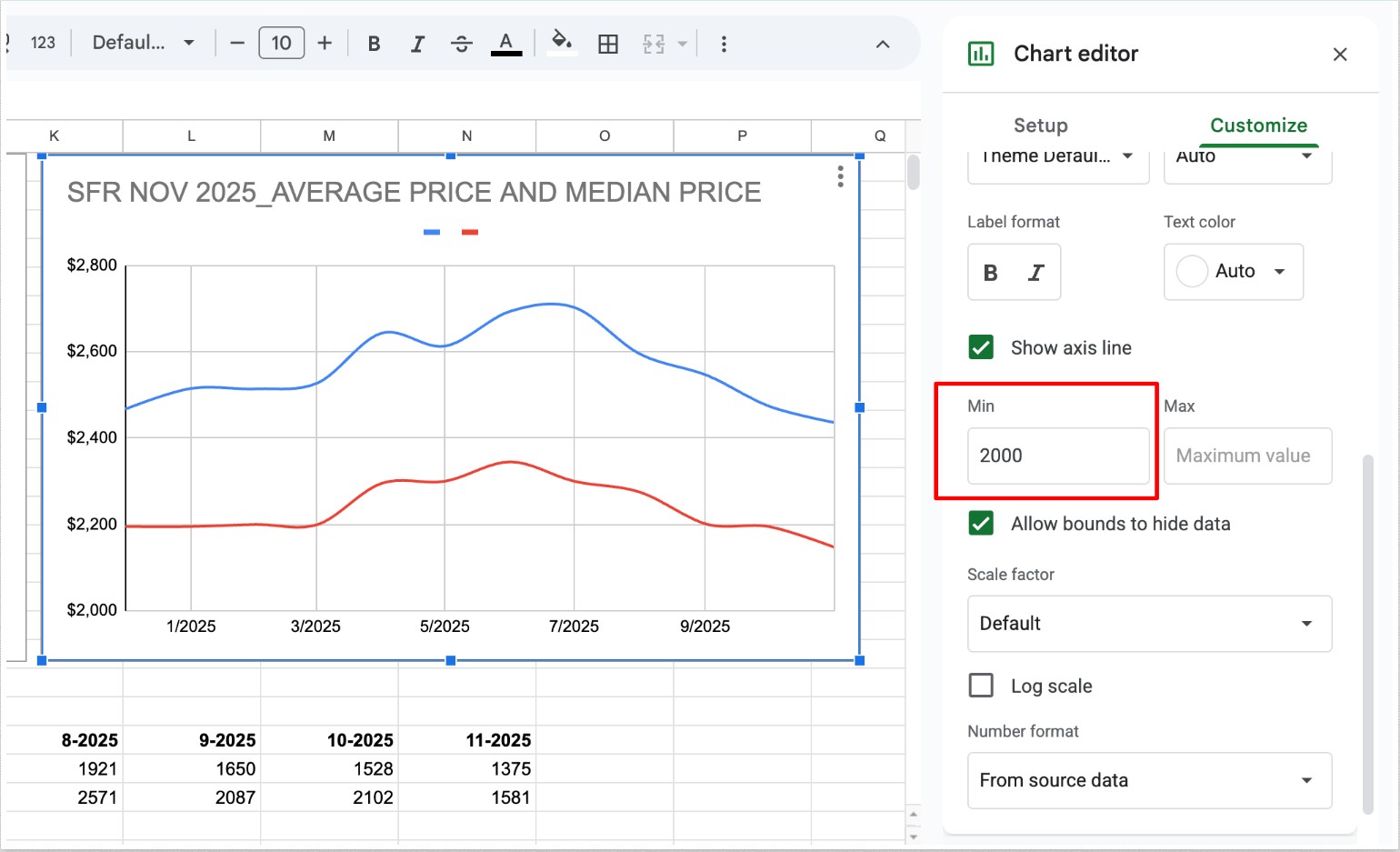
Task: Expand the Scale factor dropdown
Action: pyautogui.click(x=1149, y=624)
